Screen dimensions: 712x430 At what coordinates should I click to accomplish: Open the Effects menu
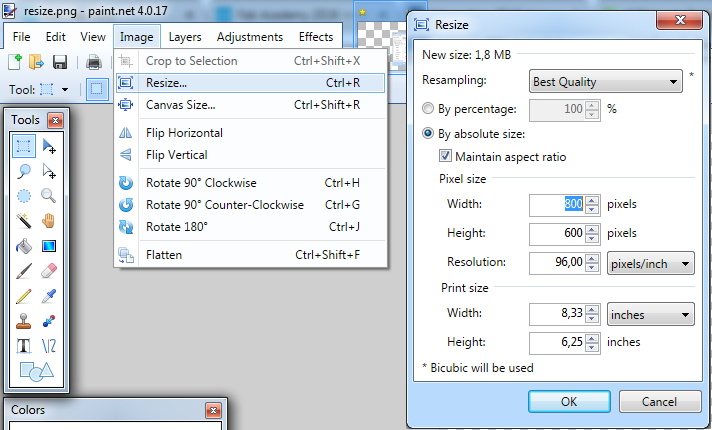coord(316,37)
